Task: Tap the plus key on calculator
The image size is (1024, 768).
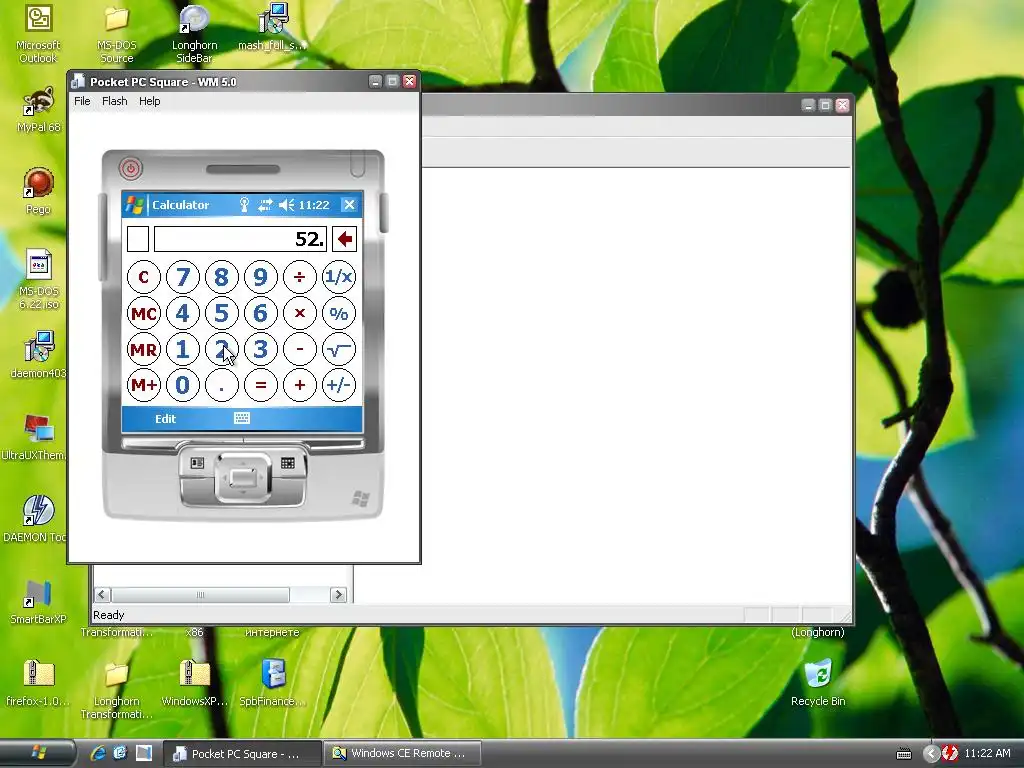Action: [300, 385]
